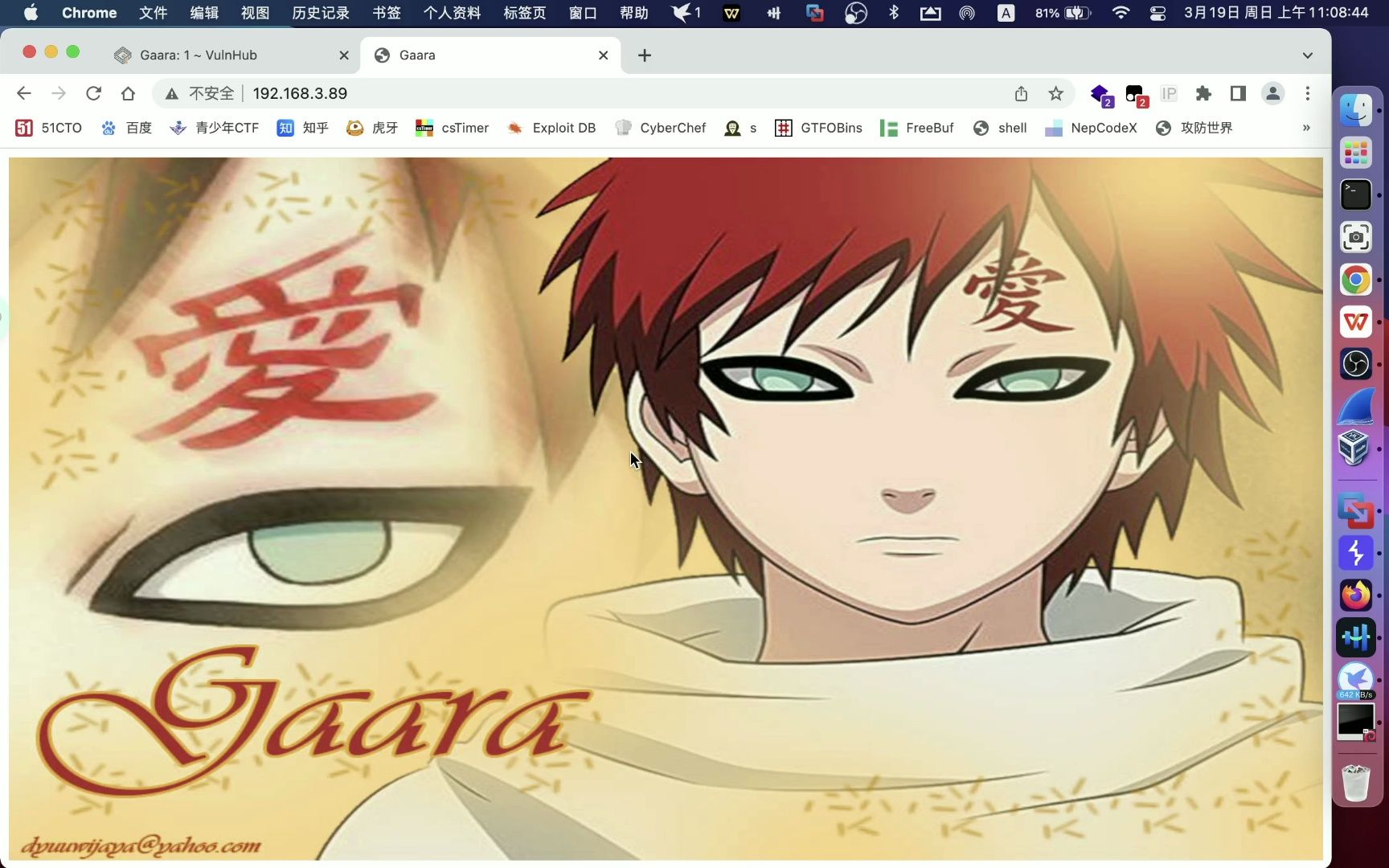1389x868 pixels.
Task: Open the GTFOBins bookmark
Action: 818,128
